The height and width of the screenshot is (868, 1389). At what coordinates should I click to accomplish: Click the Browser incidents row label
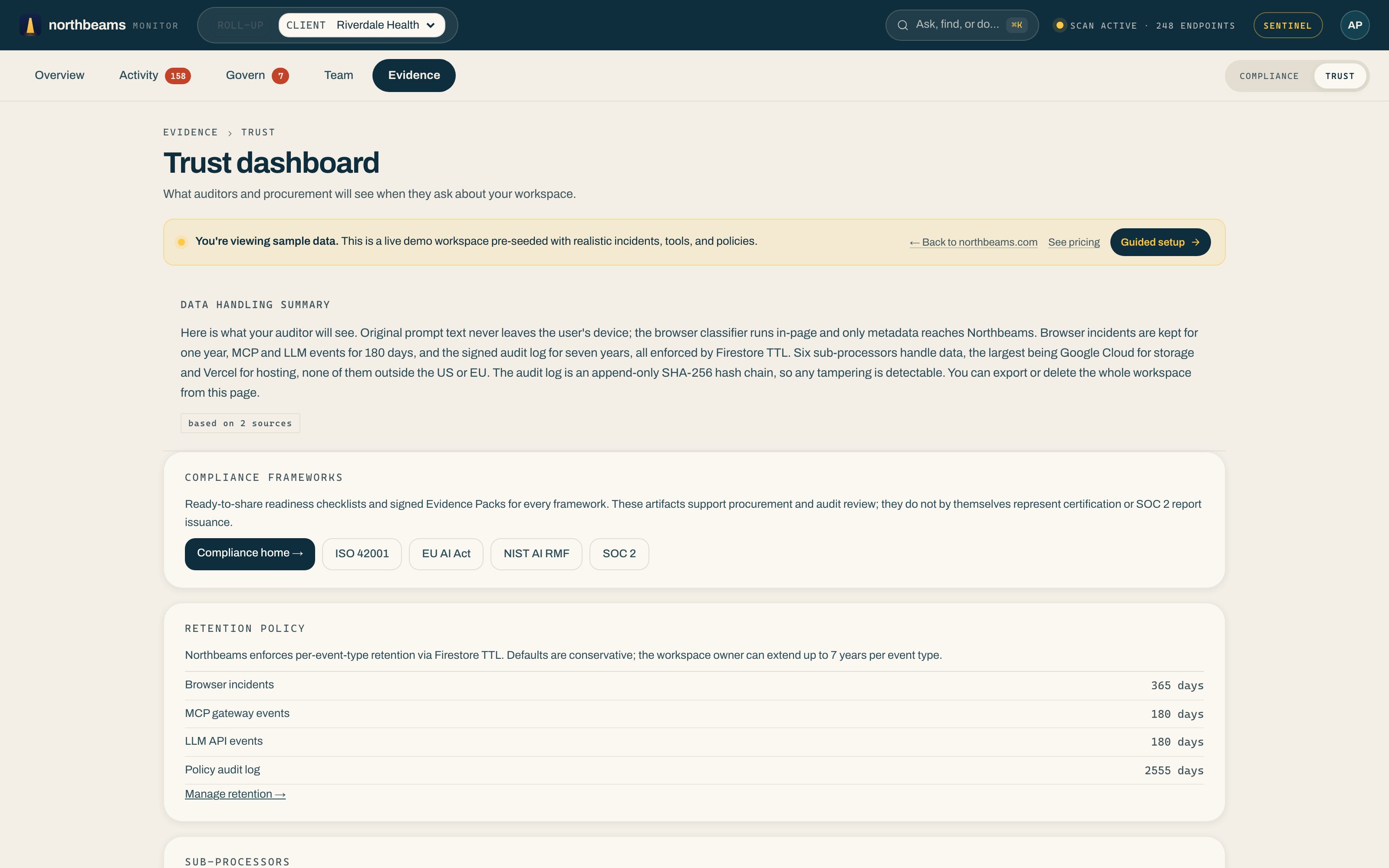pos(229,685)
